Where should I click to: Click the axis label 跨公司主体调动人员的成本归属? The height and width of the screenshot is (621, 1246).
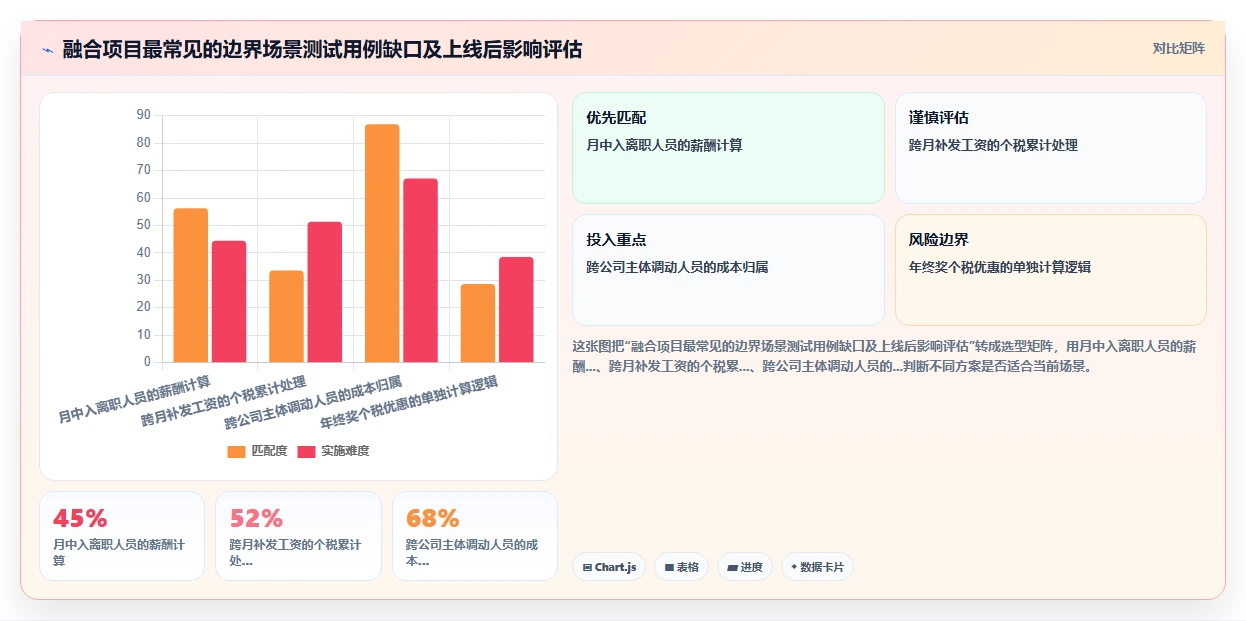point(313,402)
